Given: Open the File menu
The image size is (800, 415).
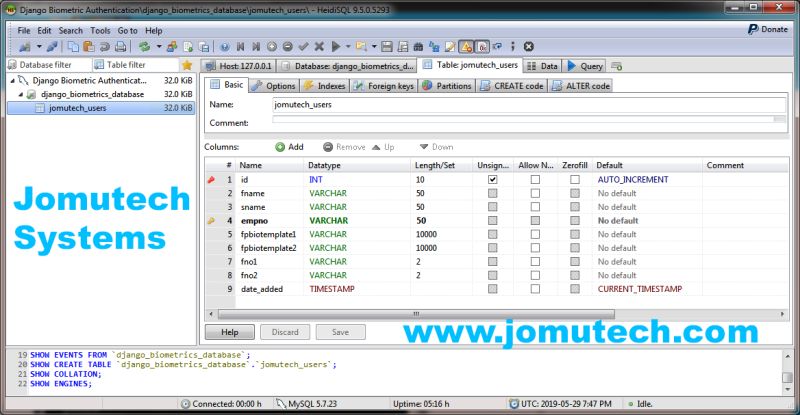Looking at the screenshot, I should tap(24, 31).
